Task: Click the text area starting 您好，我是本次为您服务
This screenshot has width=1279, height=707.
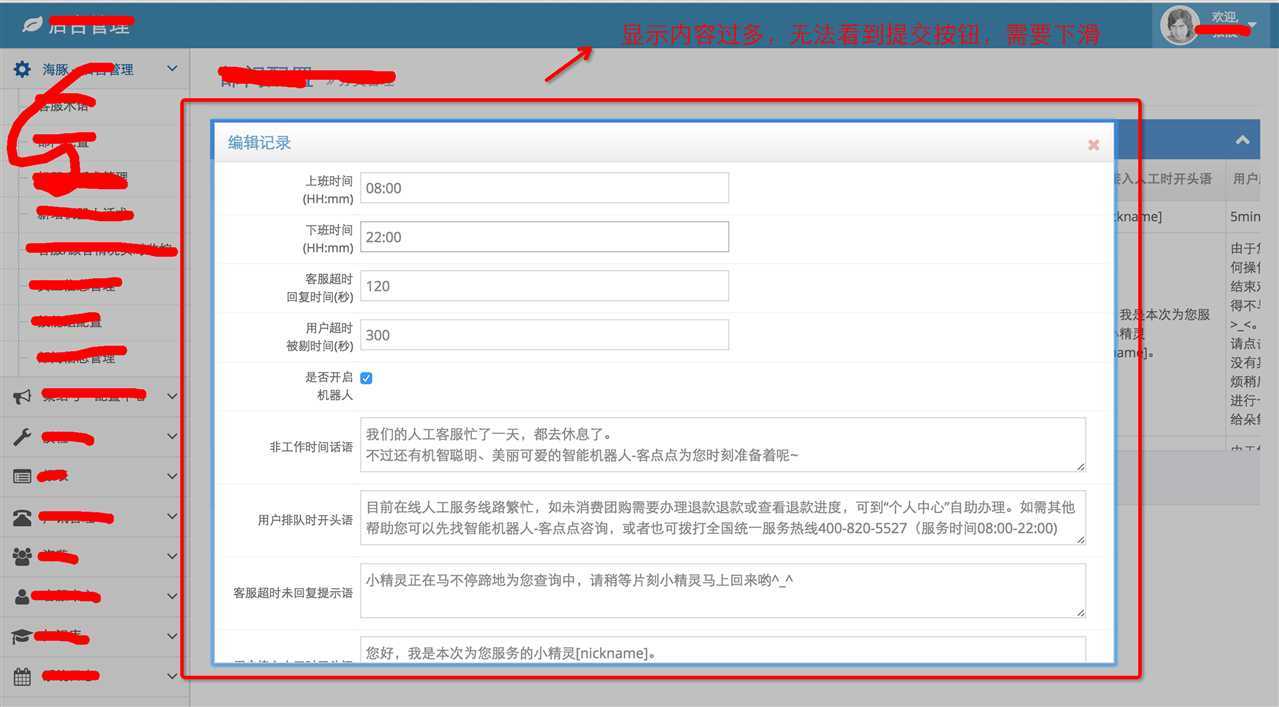Action: point(723,649)
